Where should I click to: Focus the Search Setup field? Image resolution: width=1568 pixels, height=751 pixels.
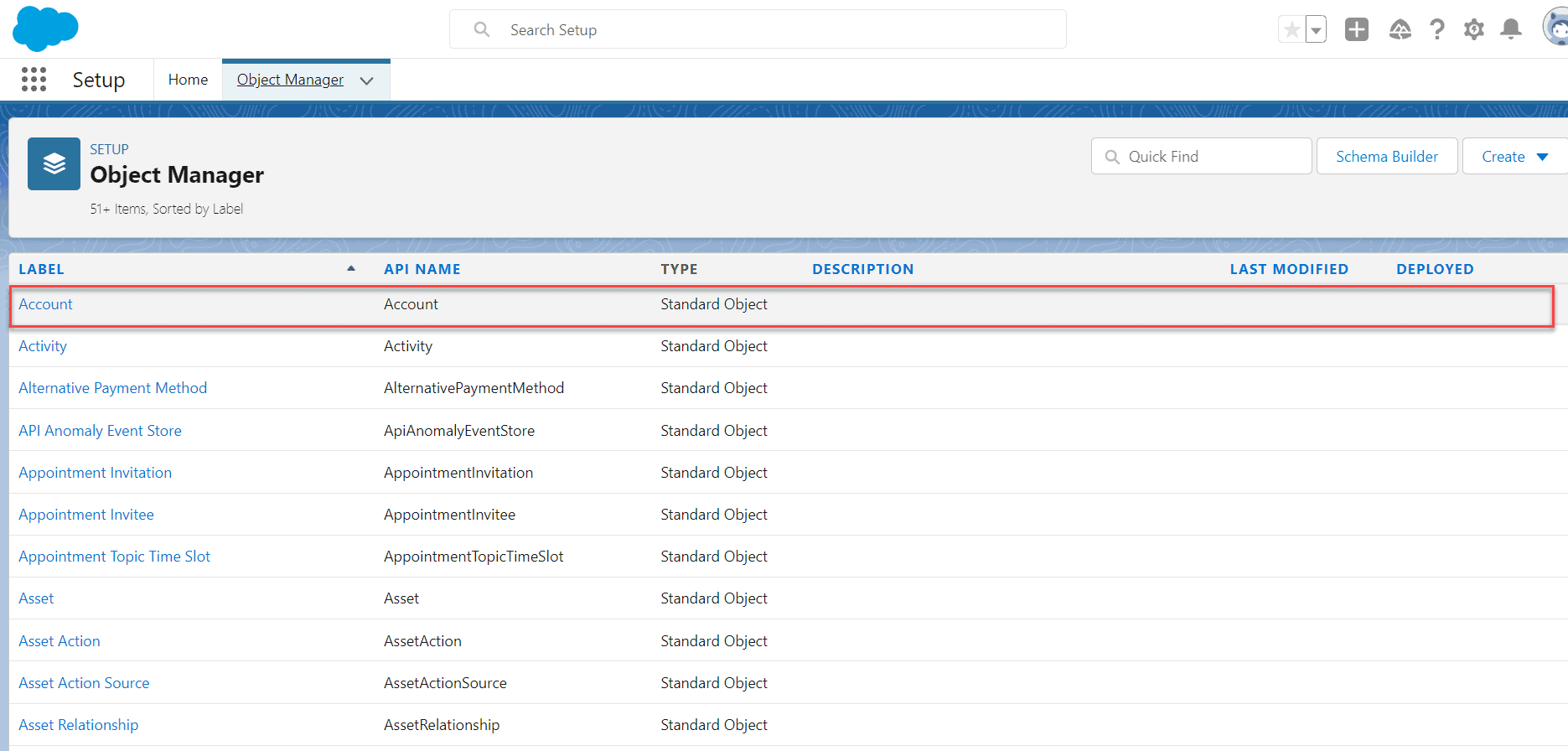pos(758,29)
